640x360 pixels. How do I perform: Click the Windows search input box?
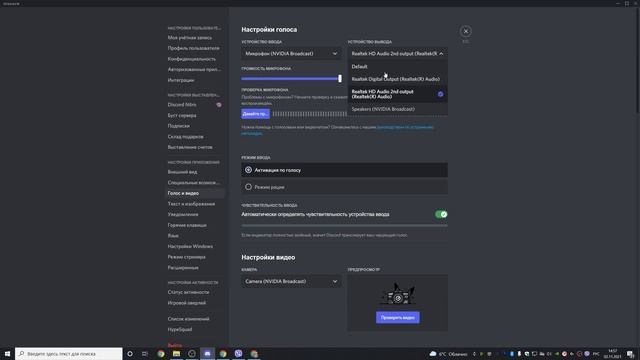69,353
